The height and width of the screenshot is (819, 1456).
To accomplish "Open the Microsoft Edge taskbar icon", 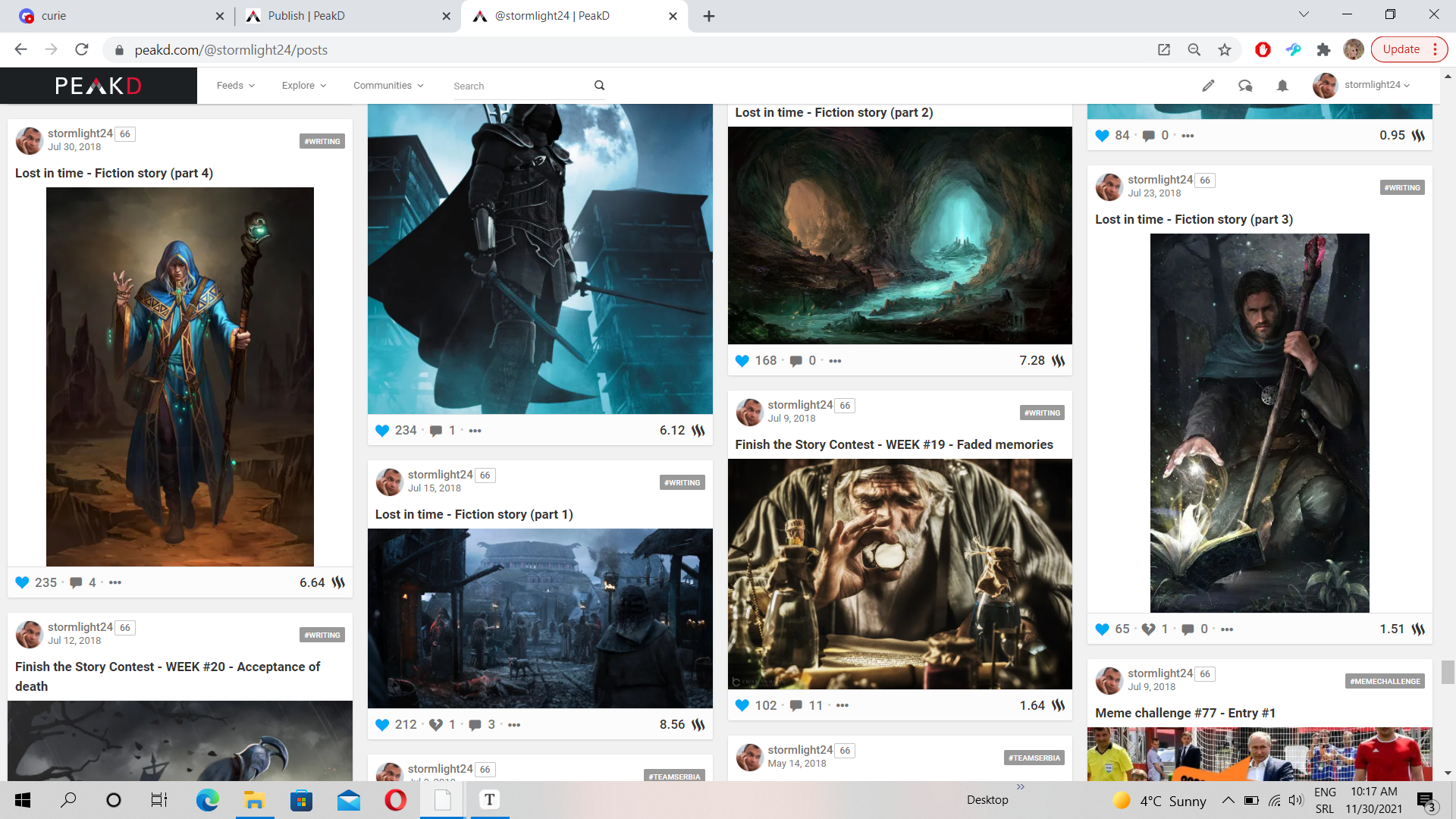I will click(x=207, y=800).
